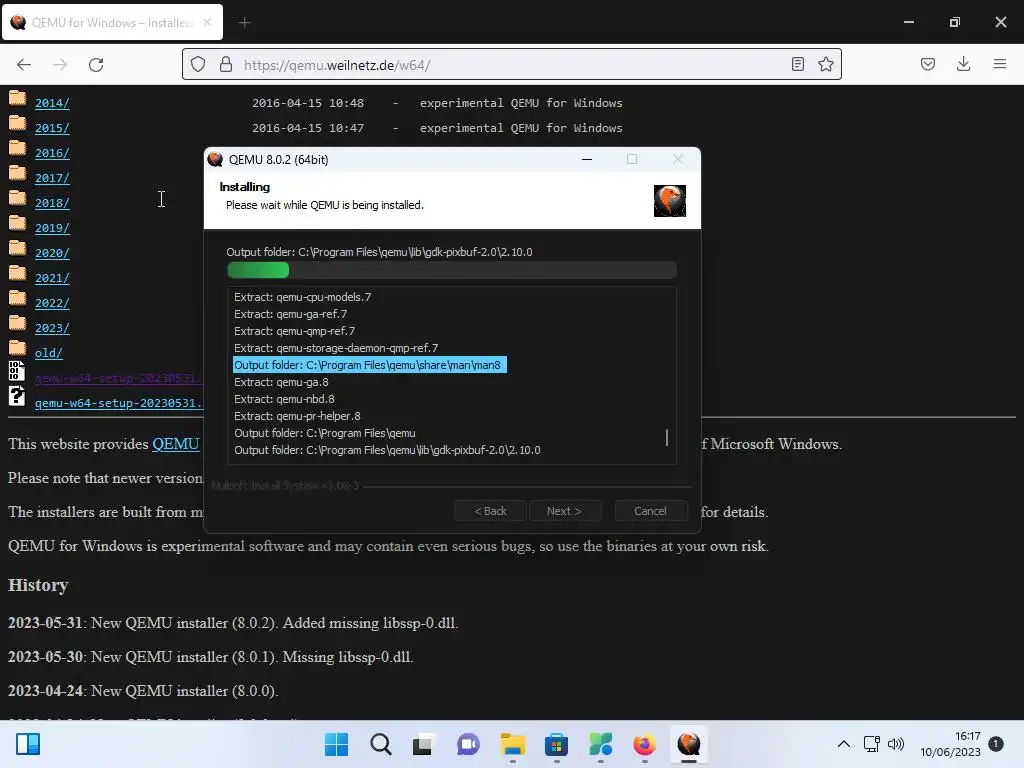Bookmark this page with the star icon
The image size is (1024, 768).
tap(825, 64)
